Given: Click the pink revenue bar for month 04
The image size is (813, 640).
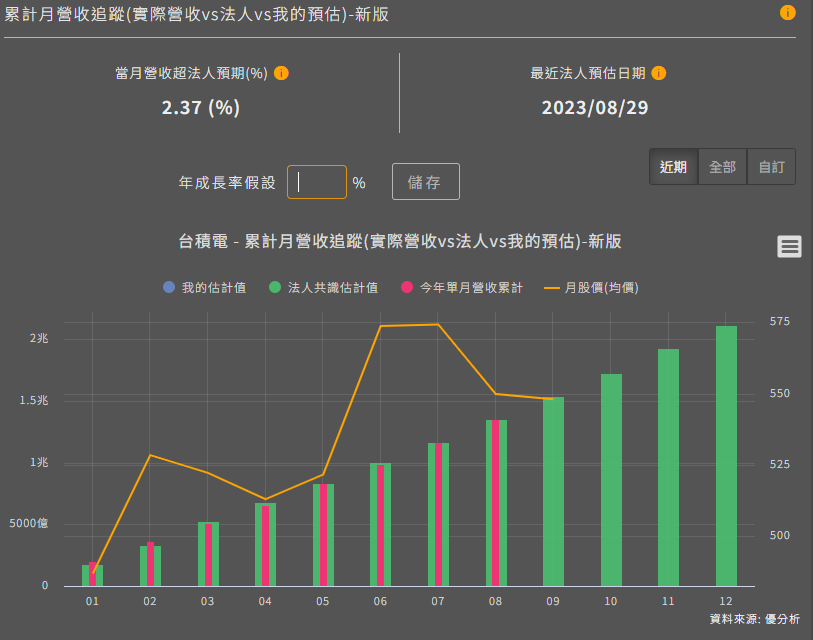Looking at the screenshot, I should point(265,546).
